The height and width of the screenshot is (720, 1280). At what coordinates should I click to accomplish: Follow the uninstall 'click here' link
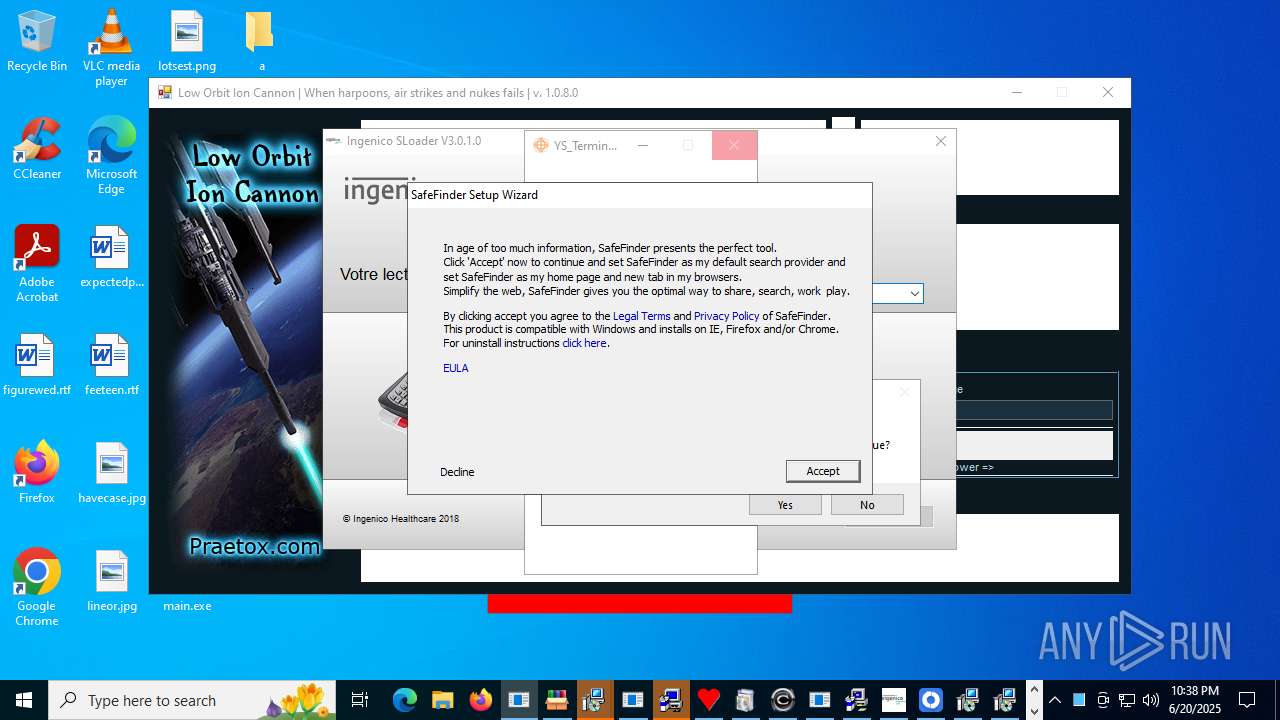coord(584,343)
